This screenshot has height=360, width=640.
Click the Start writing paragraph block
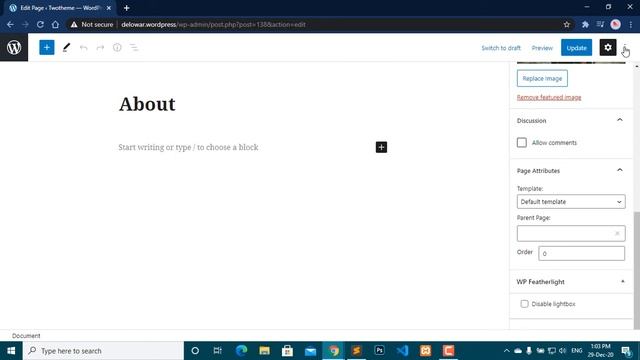coord(188,147)
